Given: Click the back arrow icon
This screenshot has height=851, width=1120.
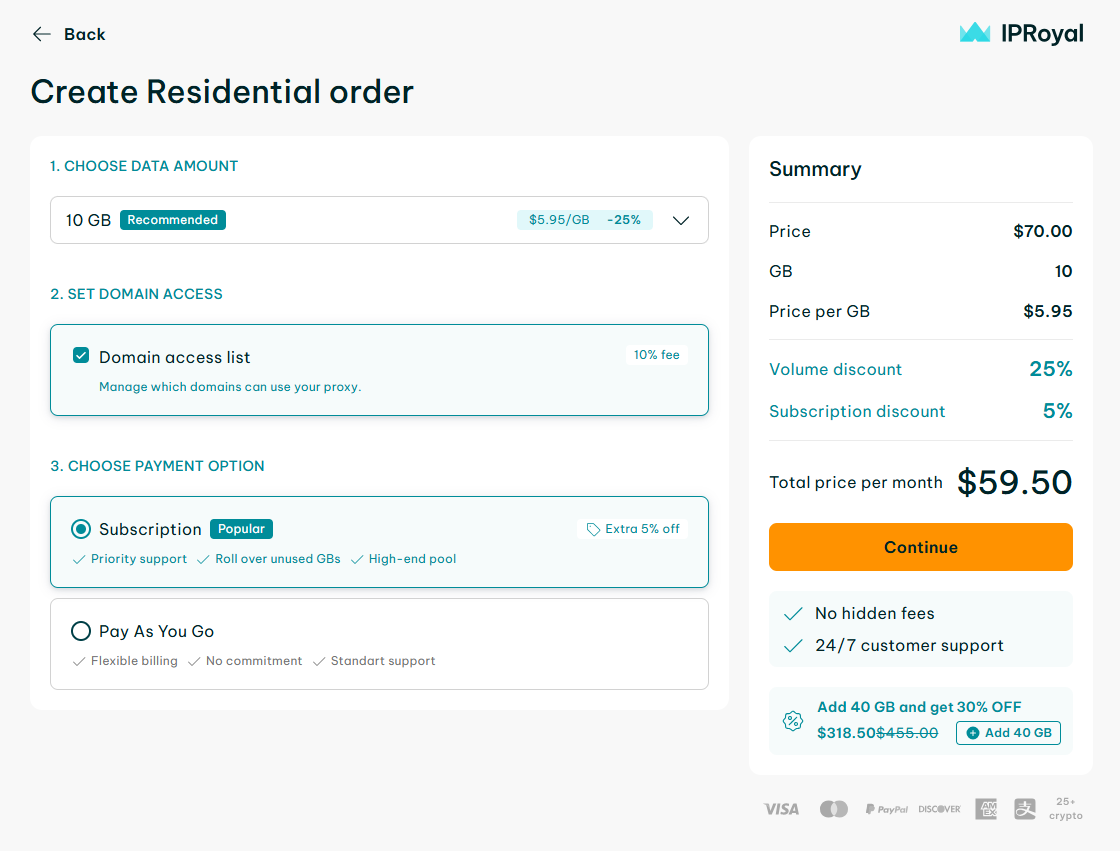Looking at the screenshot, I should click(41, 34).
